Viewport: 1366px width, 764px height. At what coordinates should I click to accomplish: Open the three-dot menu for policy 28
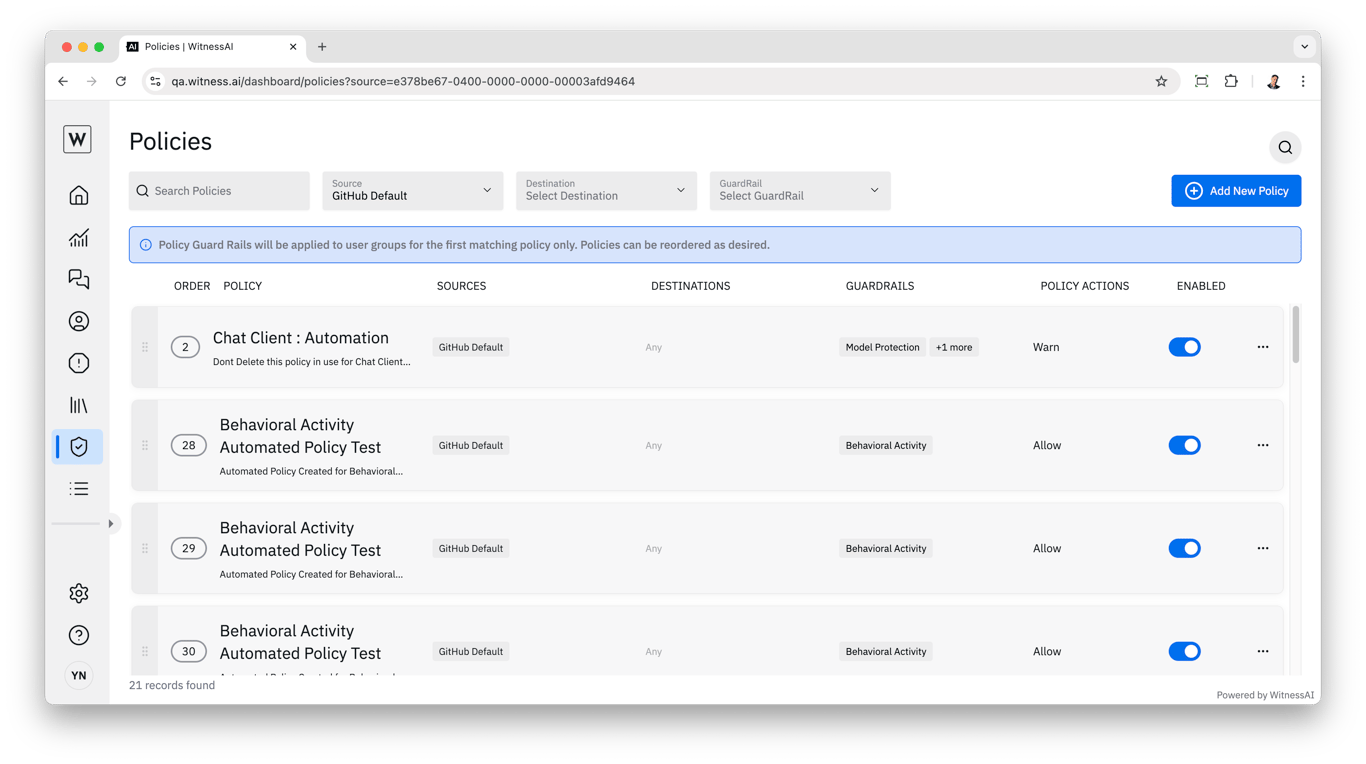[1263, 445]
